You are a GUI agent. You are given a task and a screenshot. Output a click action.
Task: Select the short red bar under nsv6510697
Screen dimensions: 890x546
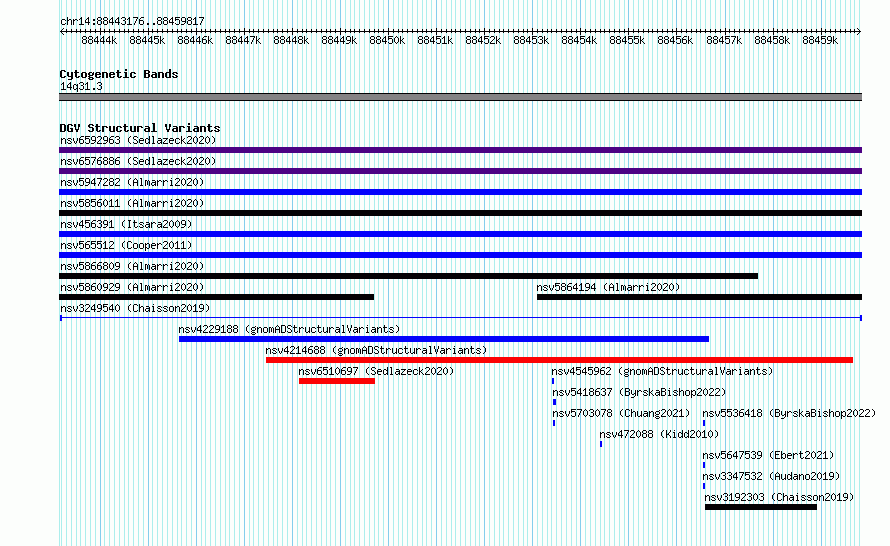tap(337, 381)
